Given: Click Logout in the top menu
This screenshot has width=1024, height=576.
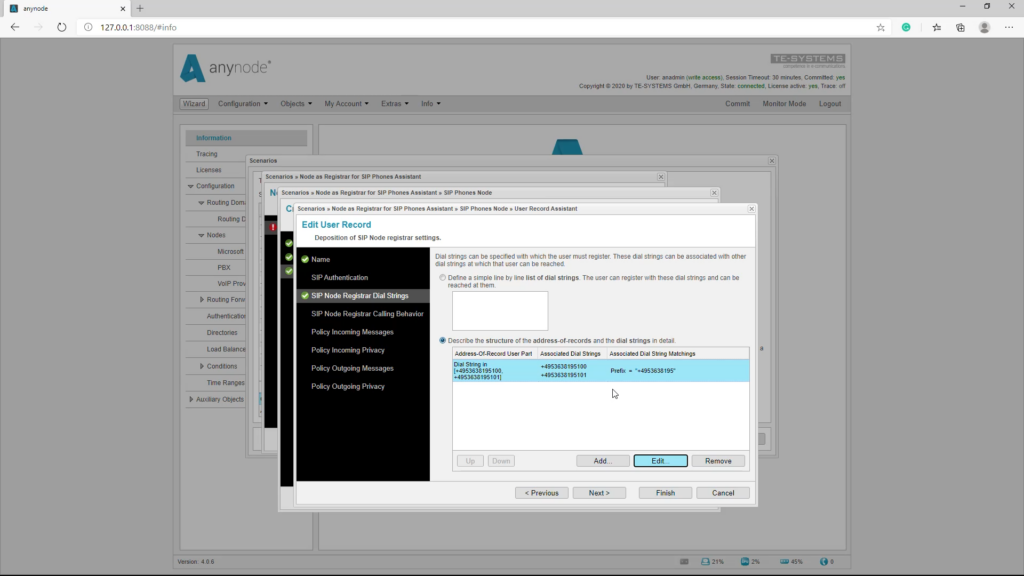Looking at the screenshot, I should tap(830, 104).
